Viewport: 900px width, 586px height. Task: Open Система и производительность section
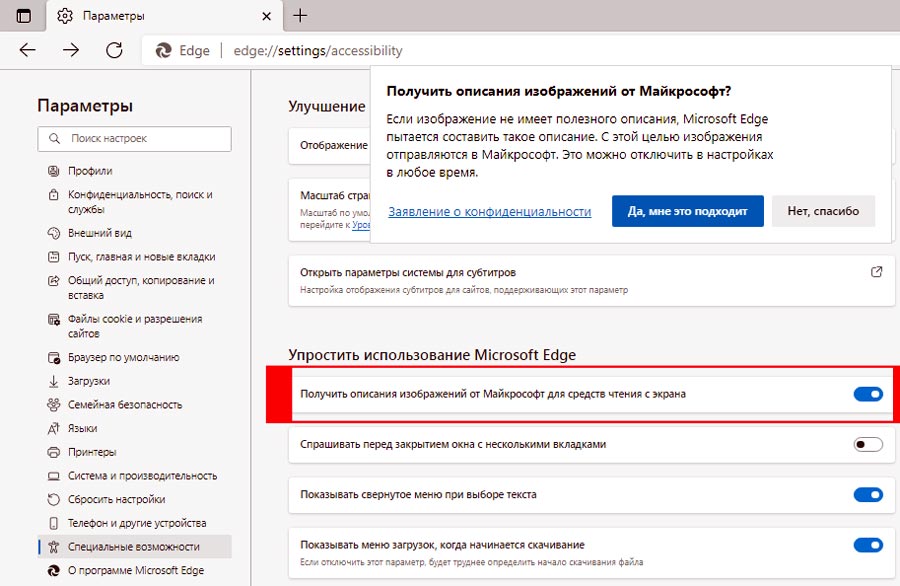pos(142,476)
